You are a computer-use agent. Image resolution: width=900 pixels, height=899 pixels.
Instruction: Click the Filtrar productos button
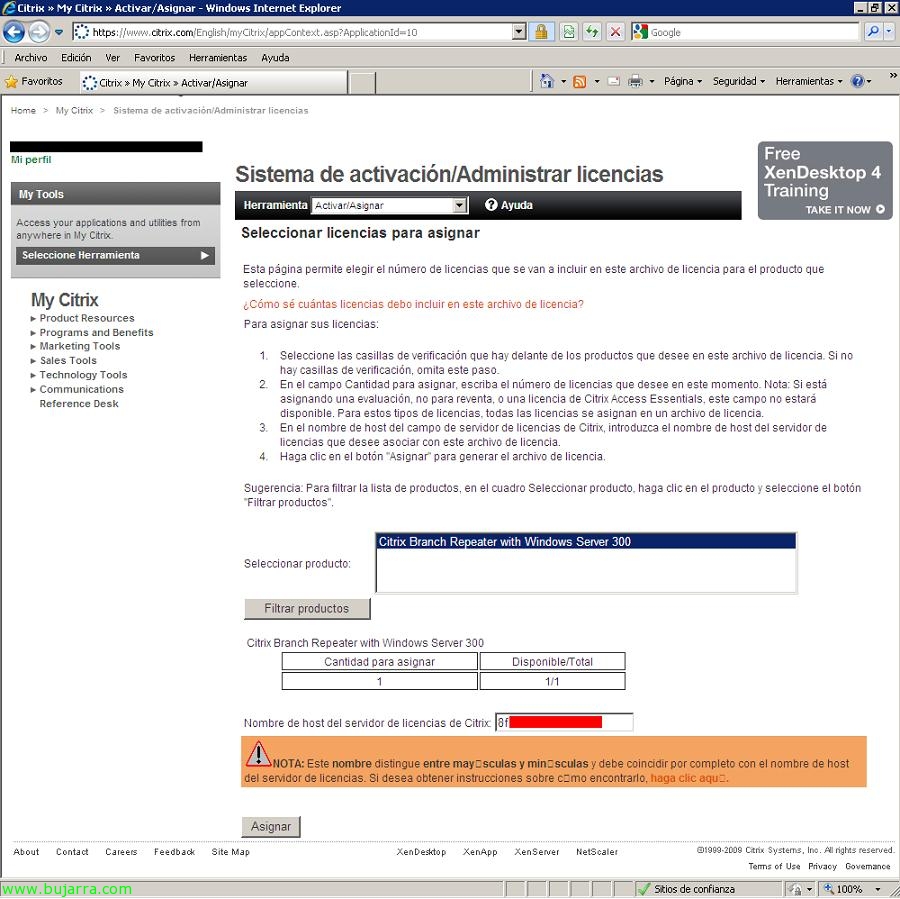coord(307,609)
